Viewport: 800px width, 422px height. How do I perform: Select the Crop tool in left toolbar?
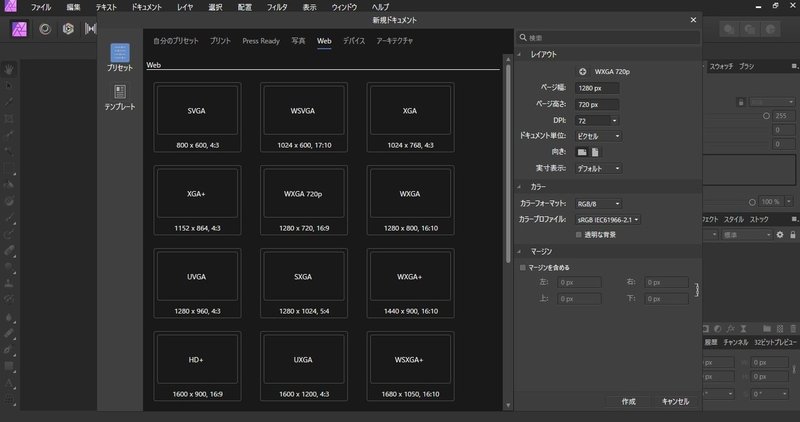[9, 118]
